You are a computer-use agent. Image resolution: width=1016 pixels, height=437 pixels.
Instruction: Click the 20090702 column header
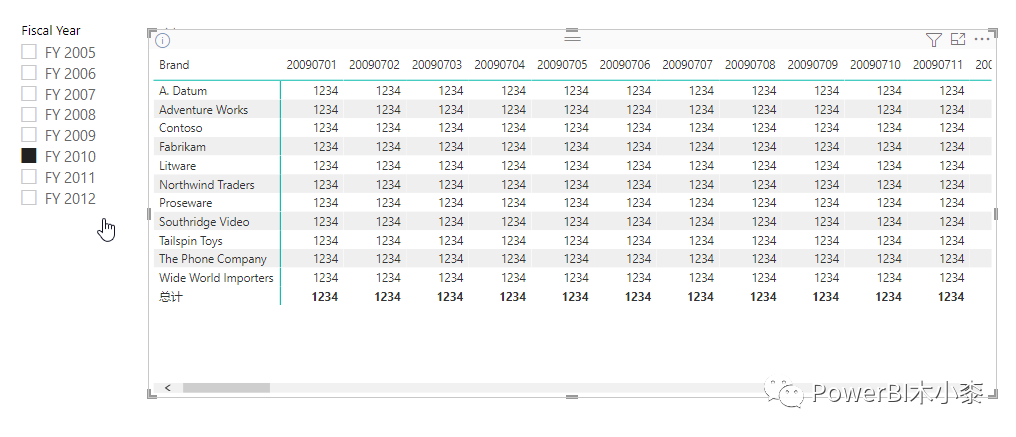point(375,65)
